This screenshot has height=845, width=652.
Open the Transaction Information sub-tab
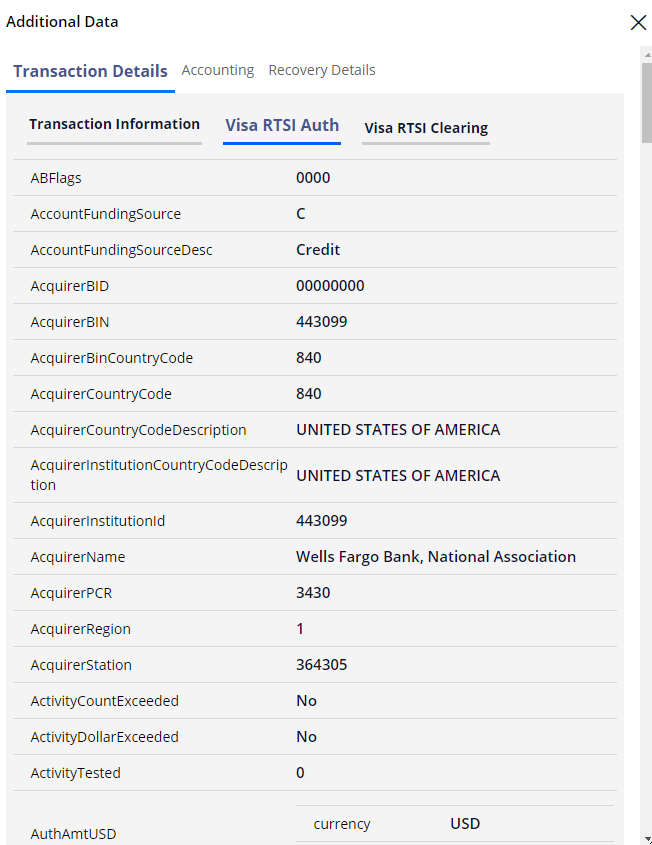pyautogui.click(x=114, y=124)
